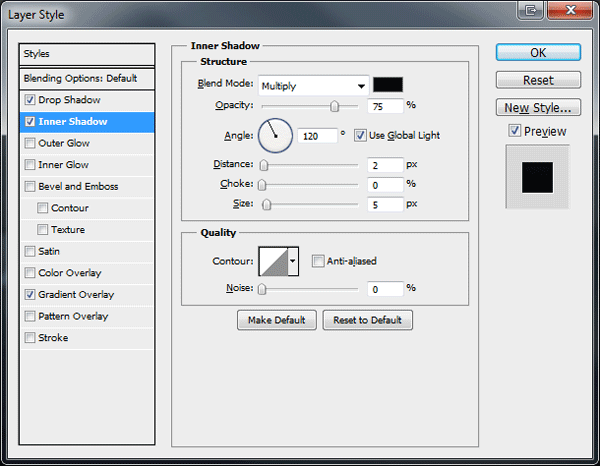The image size is (600, 466).
Task: Open the Blend Mode dropdown
Action: [313, 86]
